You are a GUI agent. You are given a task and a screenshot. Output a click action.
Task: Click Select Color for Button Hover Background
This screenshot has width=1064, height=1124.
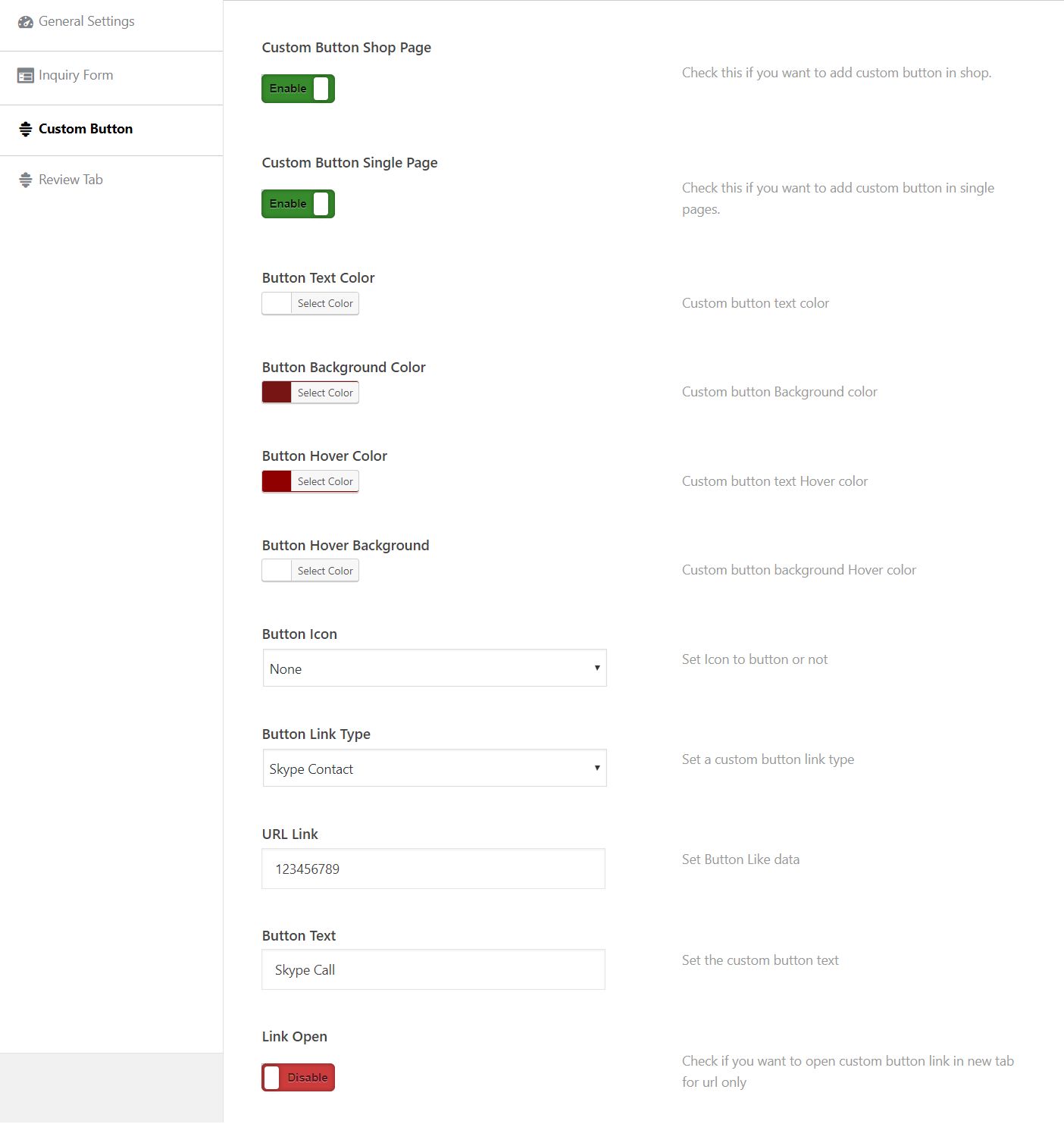point(325,571)
